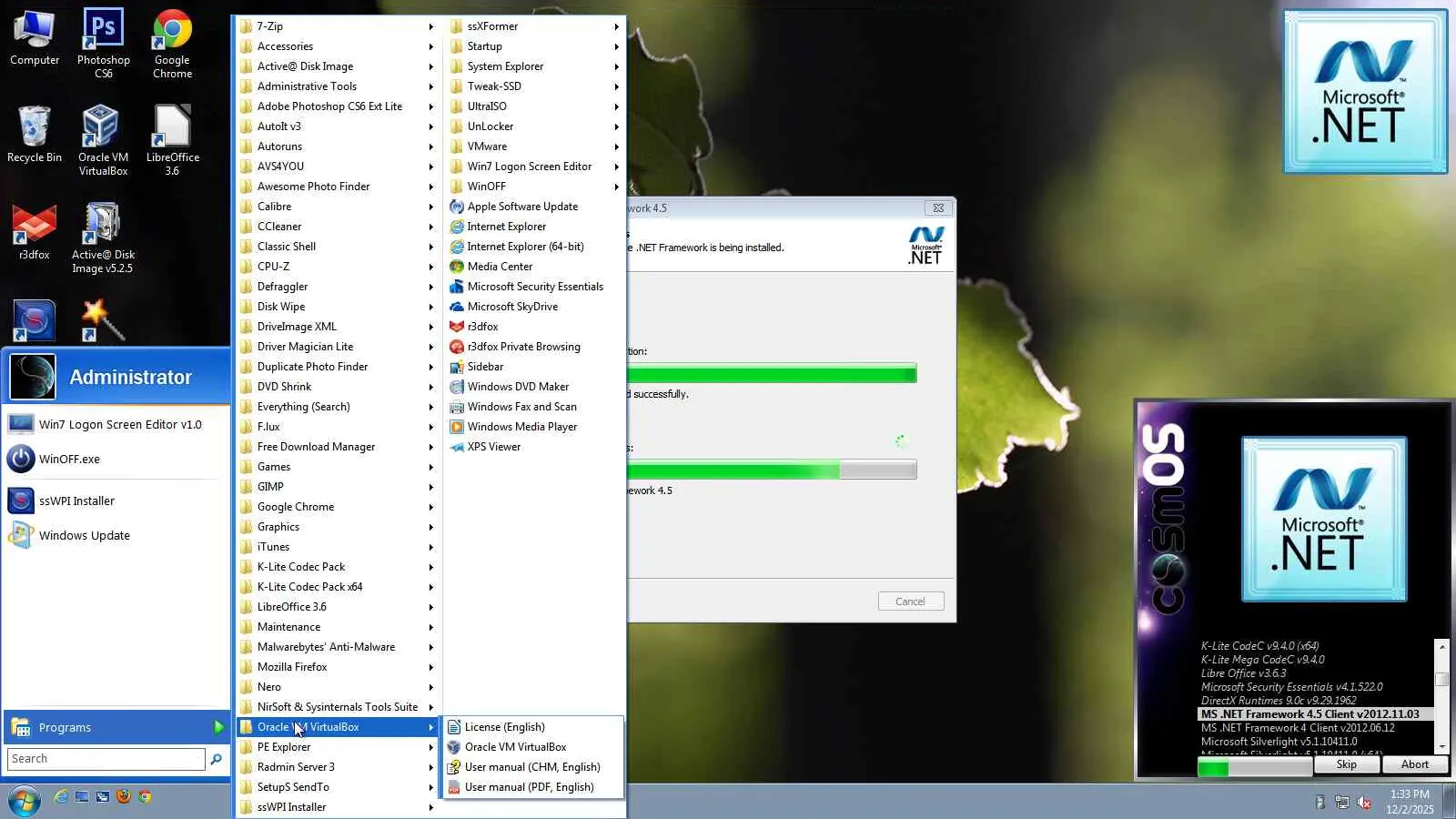Click the green arrow beside Programs
Image resolution: width=1456 pixels, height=819 pixels.
pos(218,727)
